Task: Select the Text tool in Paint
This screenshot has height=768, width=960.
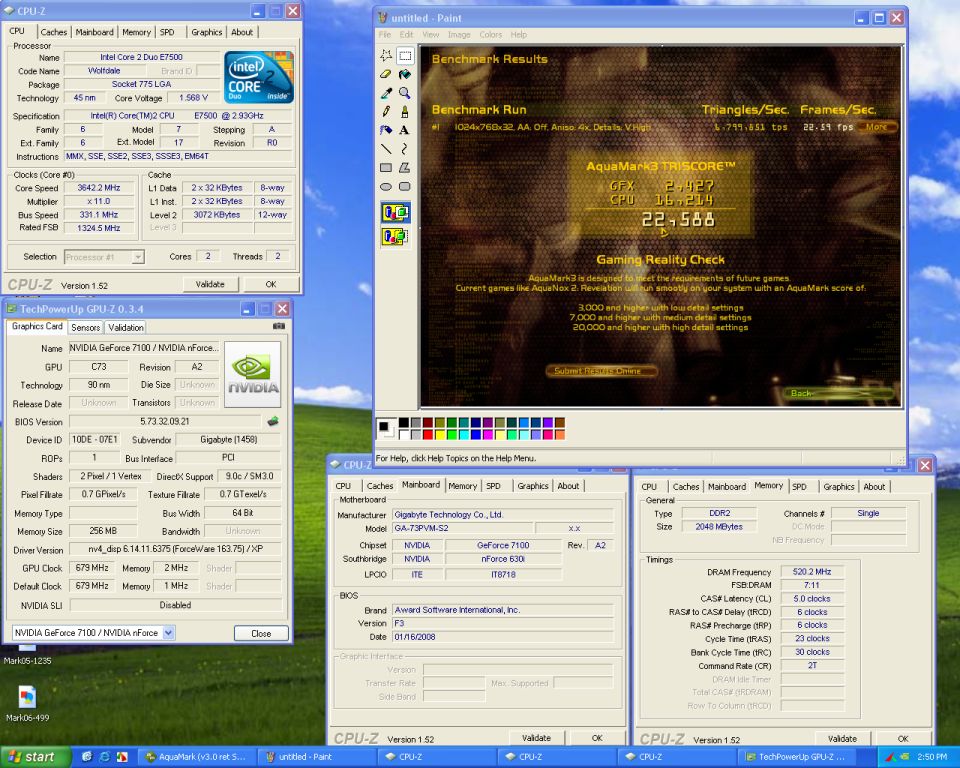Action: [405, 130]
